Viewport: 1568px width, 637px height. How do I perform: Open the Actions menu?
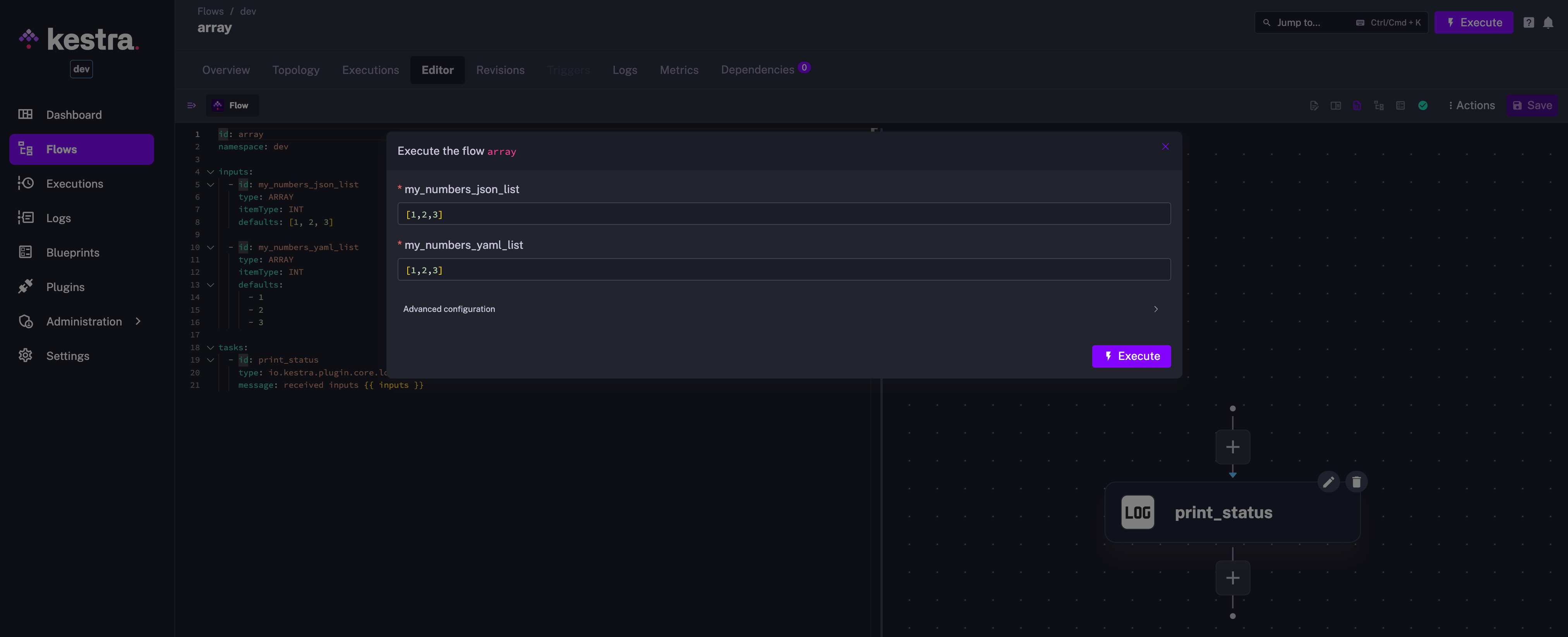point(1471,105)
